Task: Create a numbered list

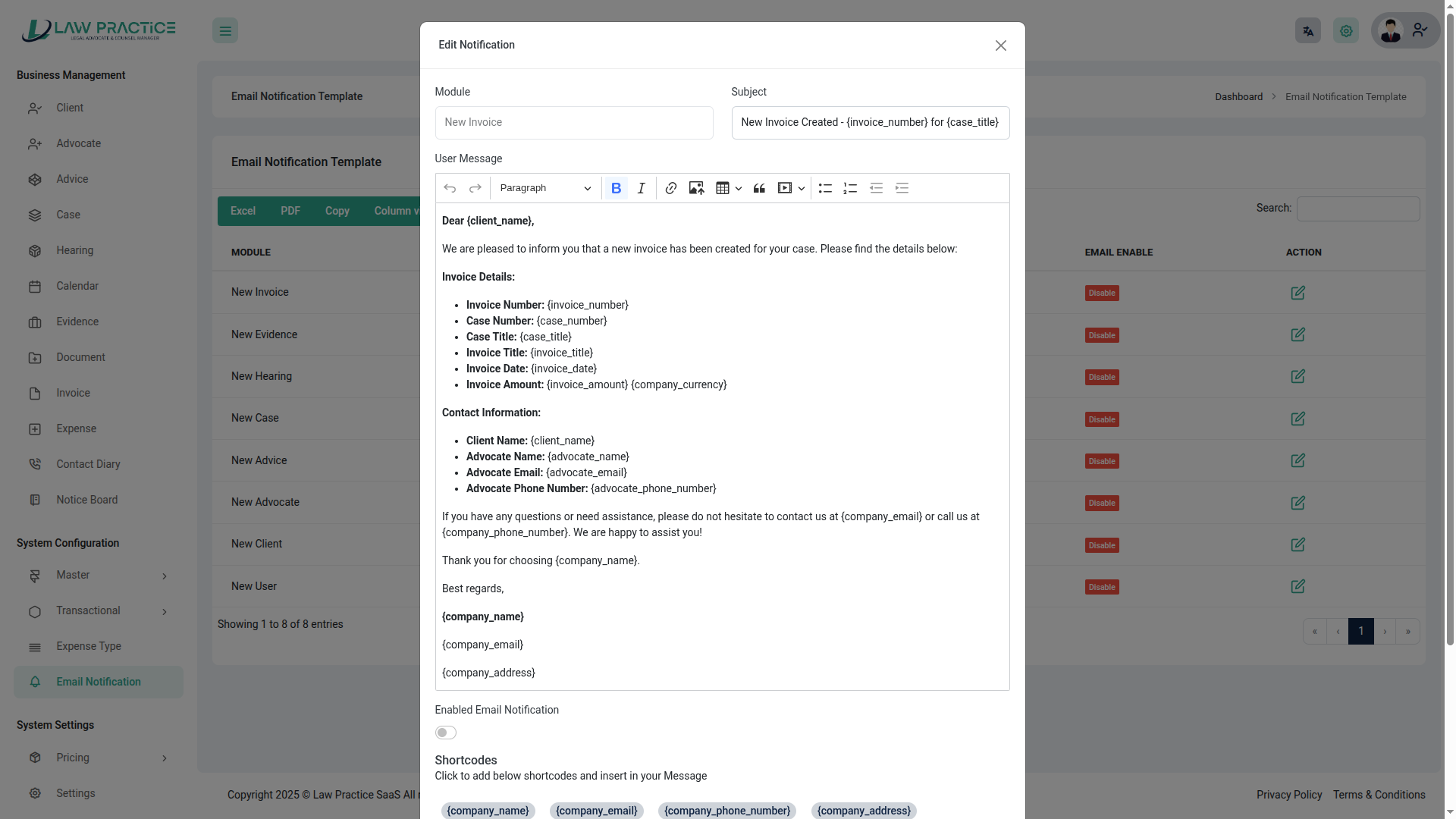Action: coord(850,188)
